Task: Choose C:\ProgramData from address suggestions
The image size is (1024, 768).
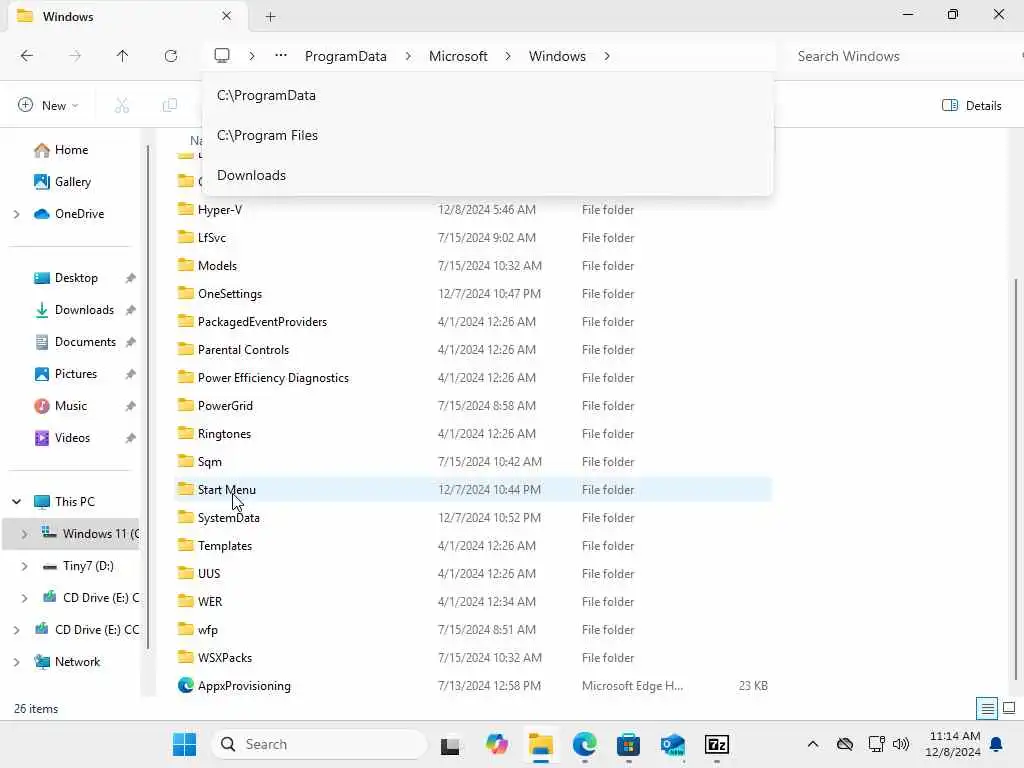Action: [x=487, y=95]
